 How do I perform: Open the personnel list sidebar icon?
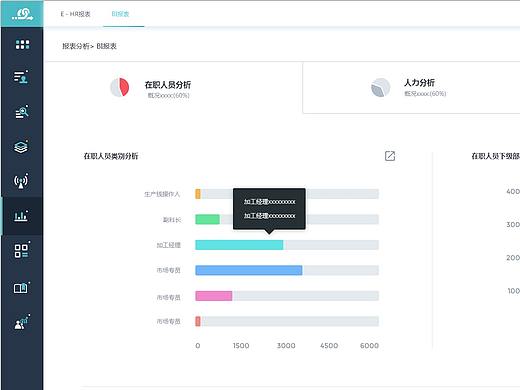[x=22, y=76]
